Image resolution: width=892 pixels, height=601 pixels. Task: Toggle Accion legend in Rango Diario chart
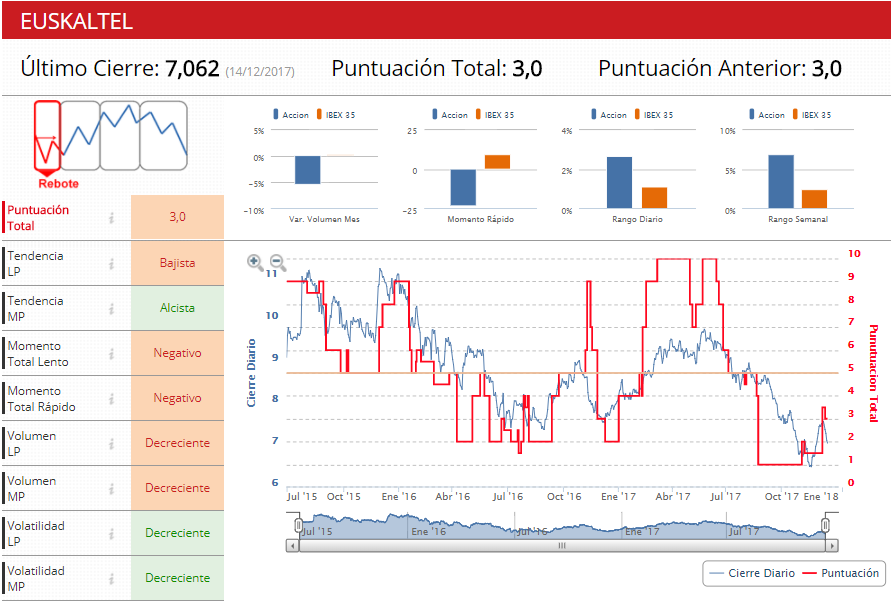point(608,115)
